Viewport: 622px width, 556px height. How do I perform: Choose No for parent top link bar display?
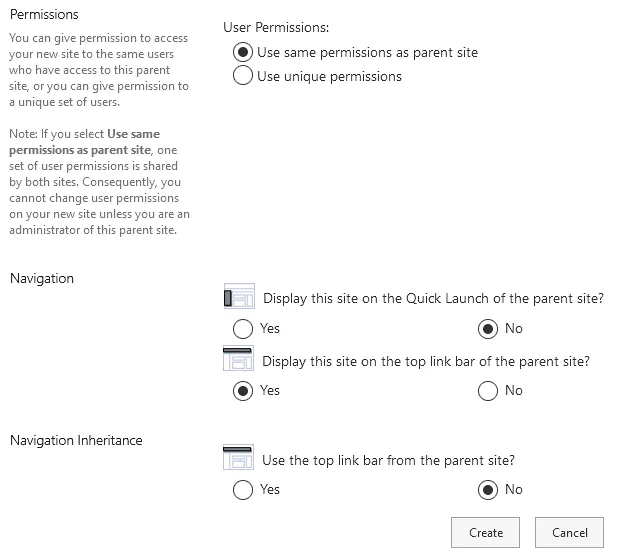[488, 390]
